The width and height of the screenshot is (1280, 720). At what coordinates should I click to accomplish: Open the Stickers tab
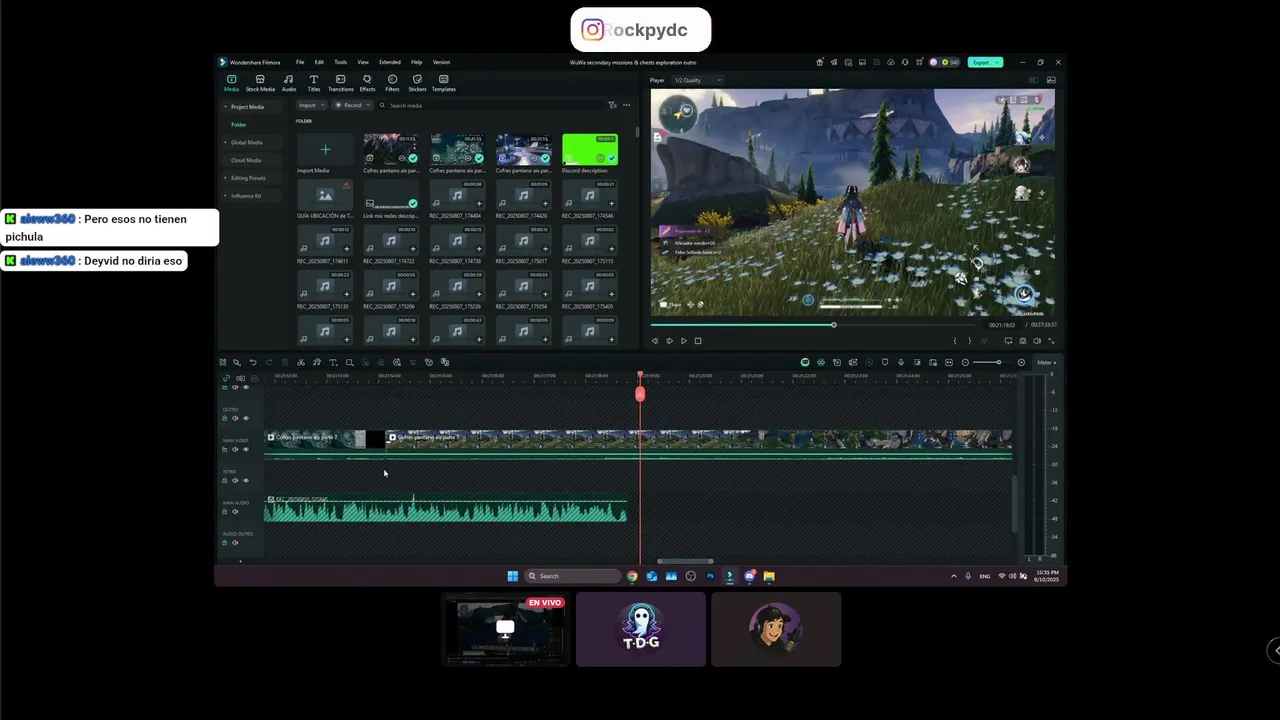(x=417, y=83)
